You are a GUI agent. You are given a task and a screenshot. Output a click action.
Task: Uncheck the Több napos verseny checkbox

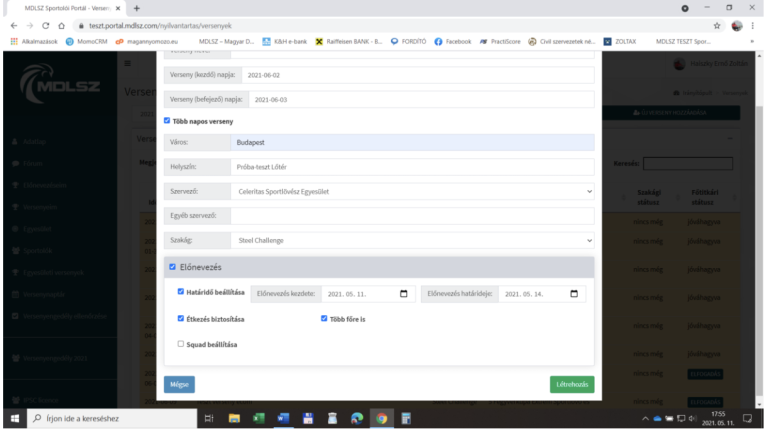[167, 121]
